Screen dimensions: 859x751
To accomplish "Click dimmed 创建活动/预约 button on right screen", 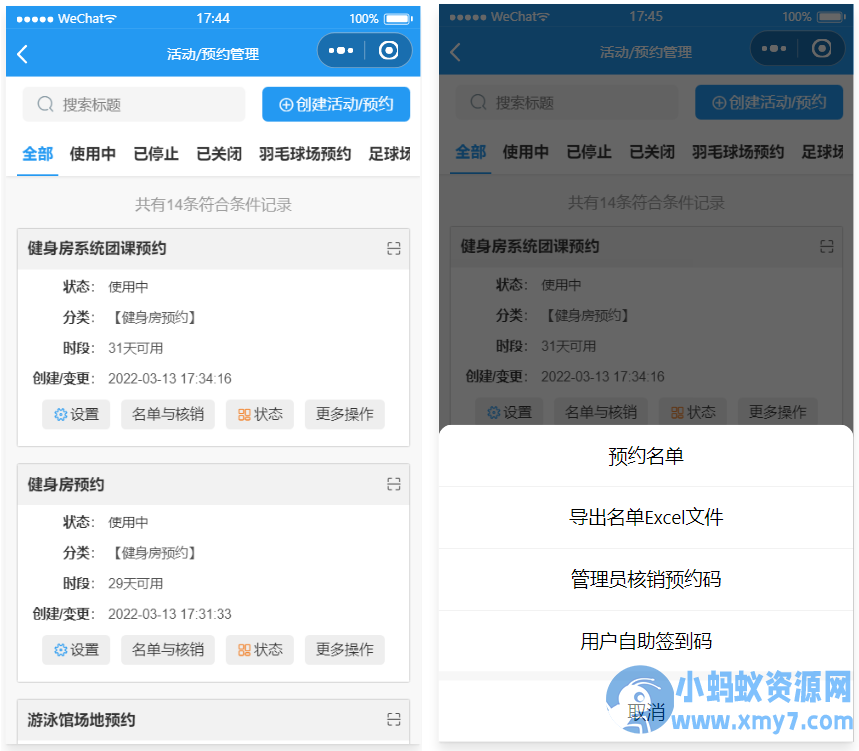I will tap(769, 102).
